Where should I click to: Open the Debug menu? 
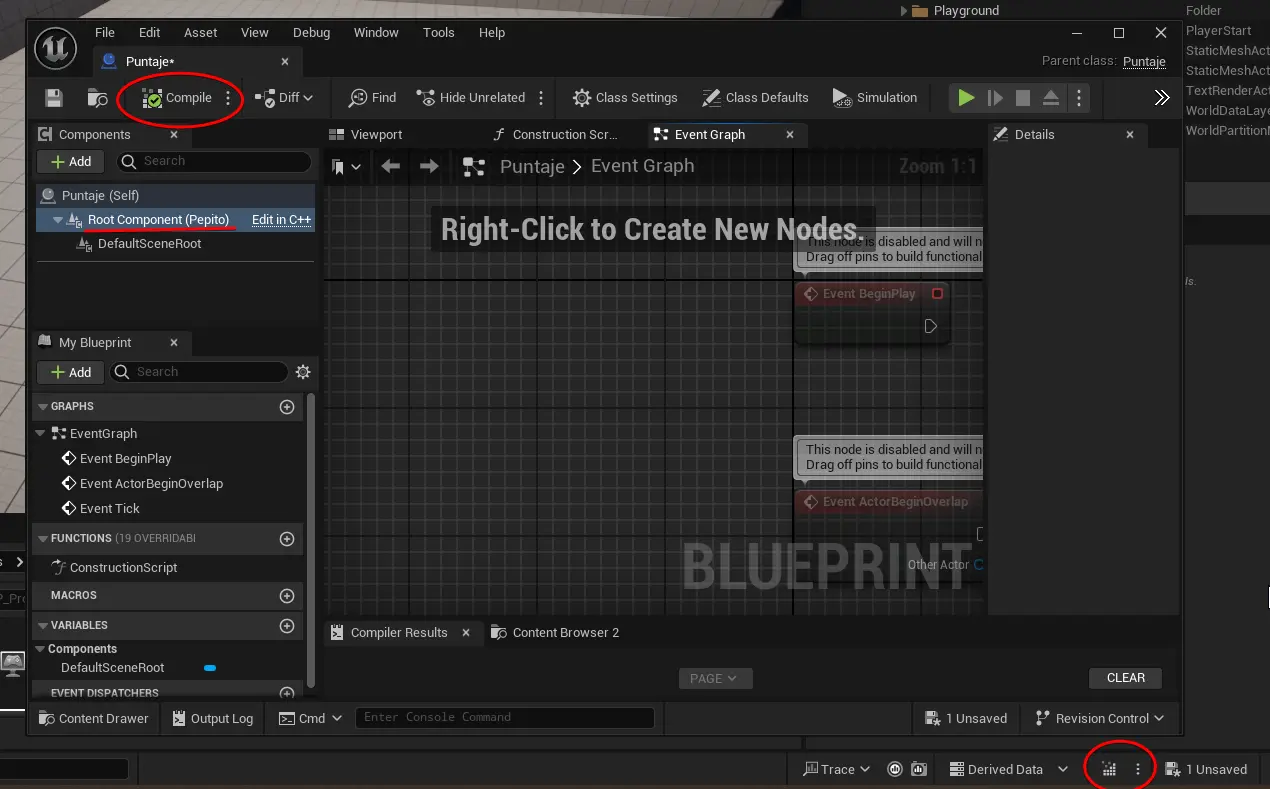311,32
